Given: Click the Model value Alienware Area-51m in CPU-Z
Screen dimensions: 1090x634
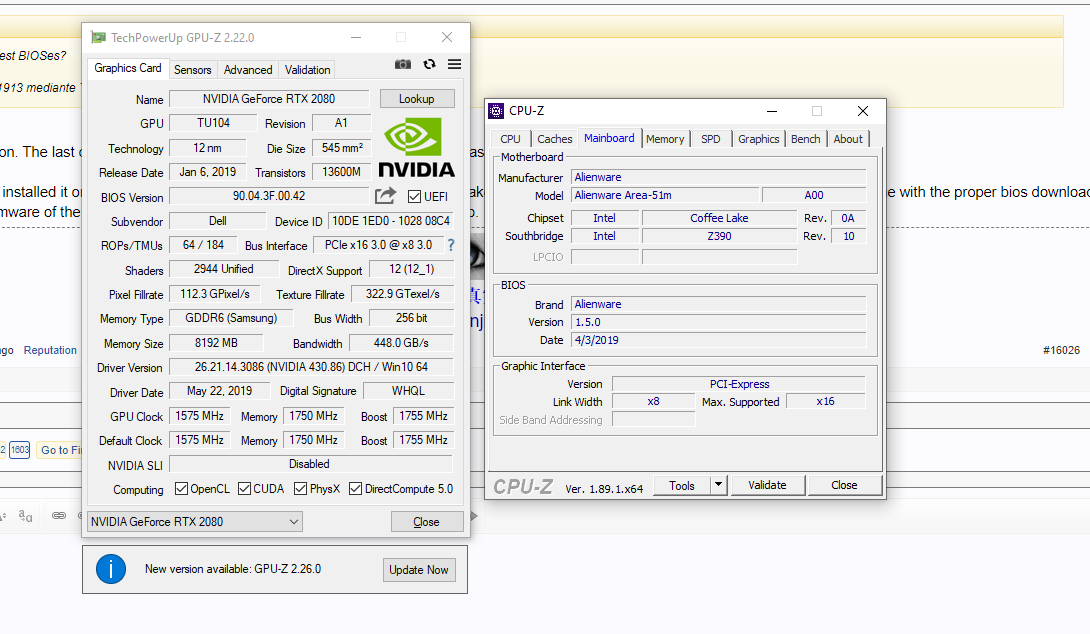Looking at the screenshot, I should [x=665, y=195].
